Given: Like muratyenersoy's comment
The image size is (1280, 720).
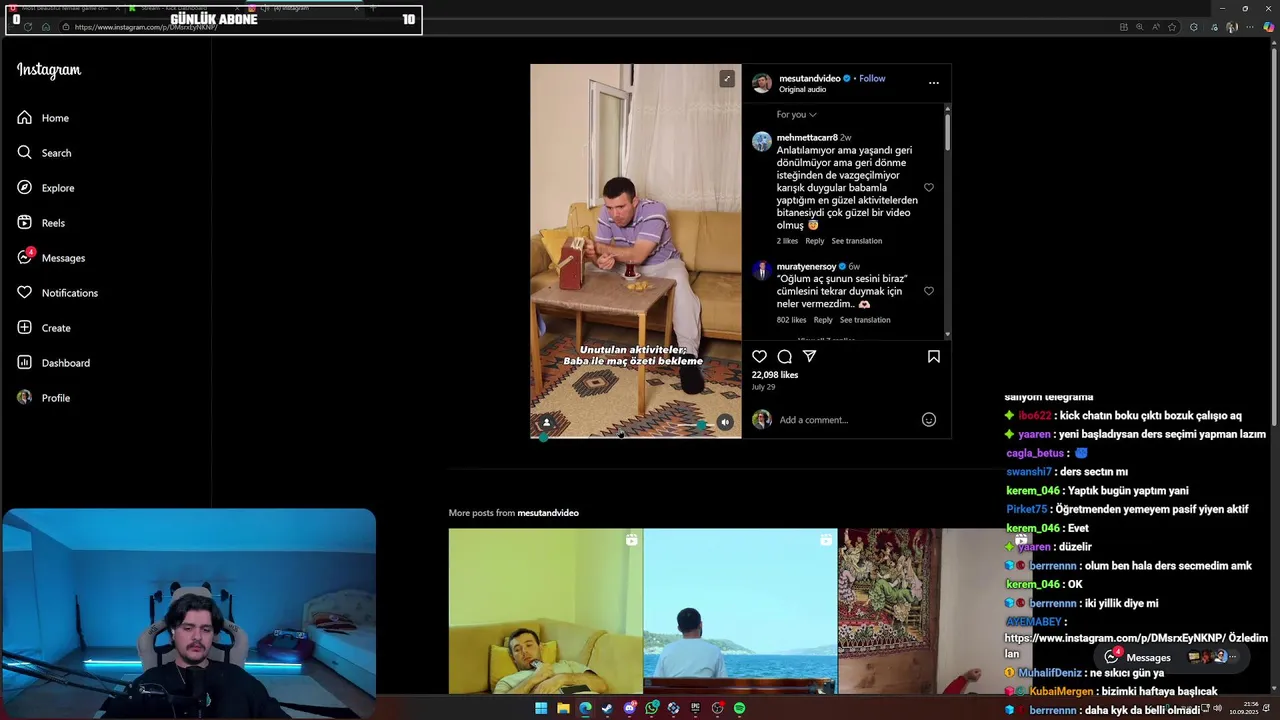Looking at the screenshot, I should [x=929, y=291].
